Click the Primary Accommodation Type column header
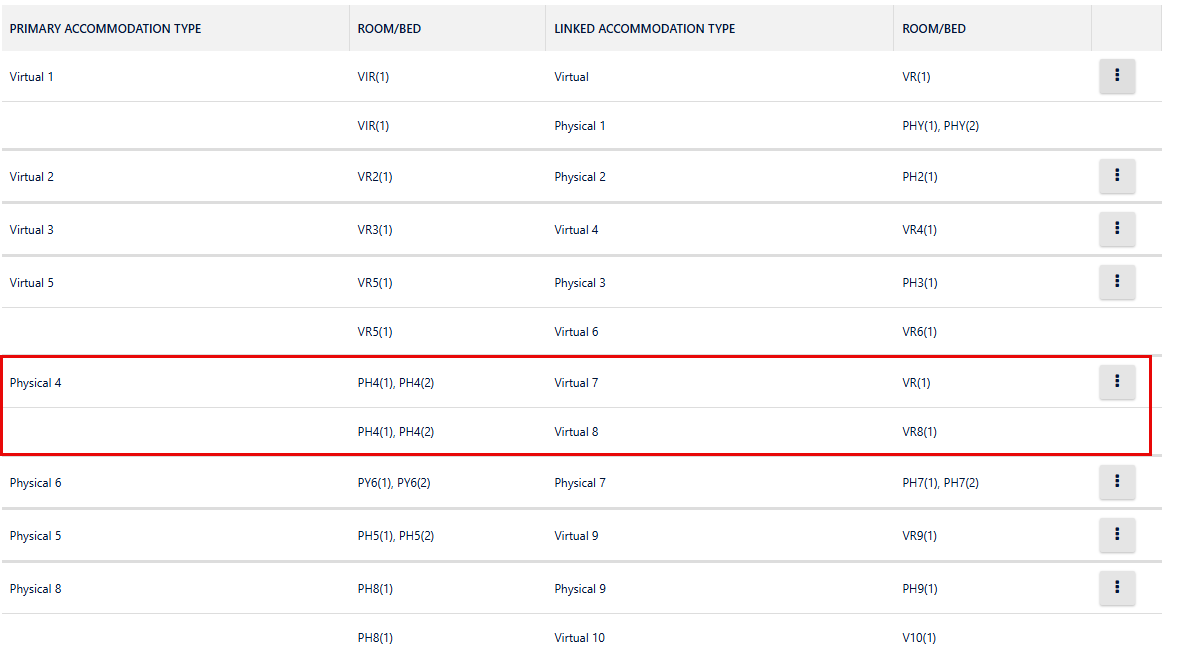Image resolution: width=1177 pixels, height=657 pixels. [105, 29]
